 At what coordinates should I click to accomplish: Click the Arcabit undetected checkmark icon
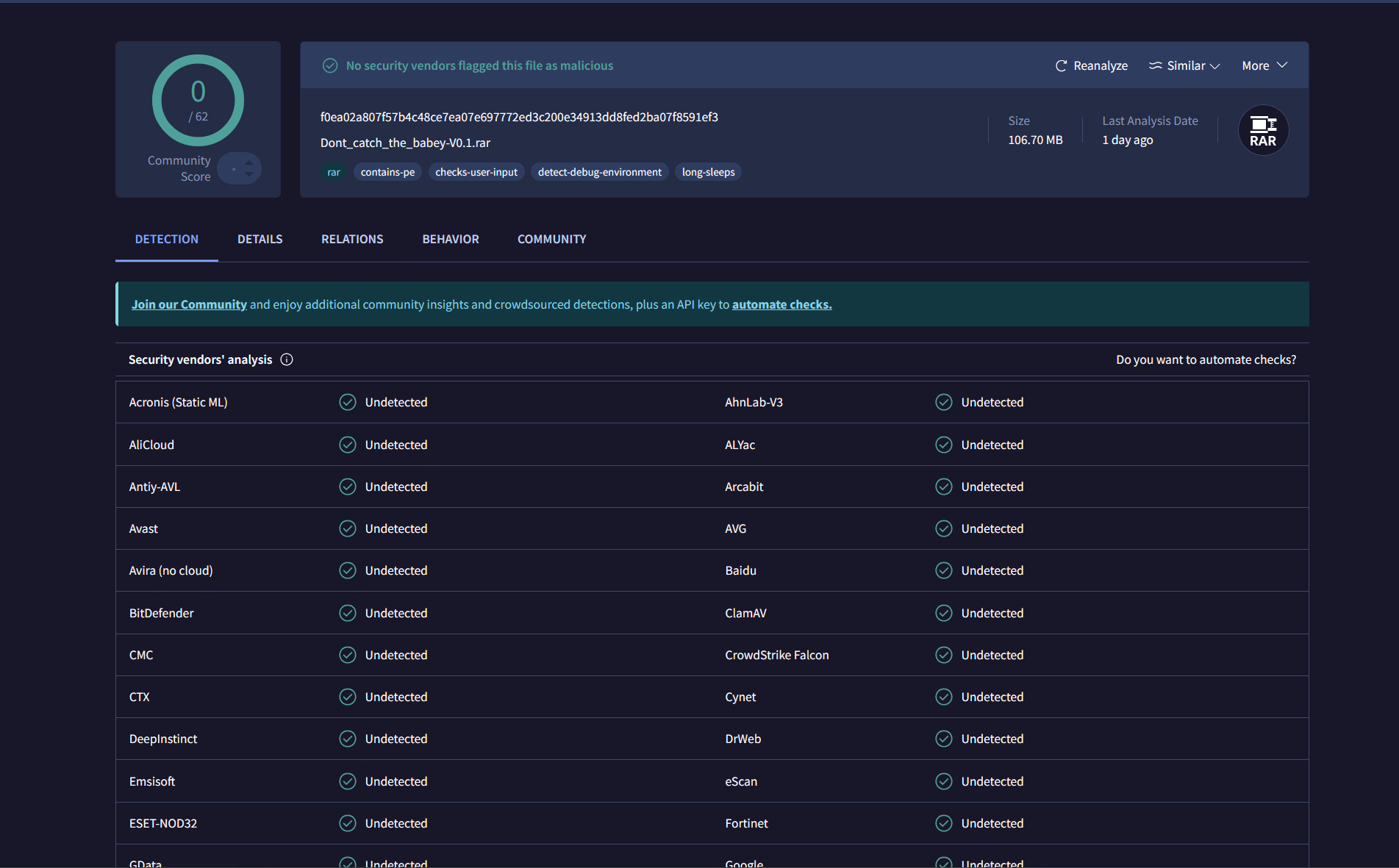click(944, 487)
